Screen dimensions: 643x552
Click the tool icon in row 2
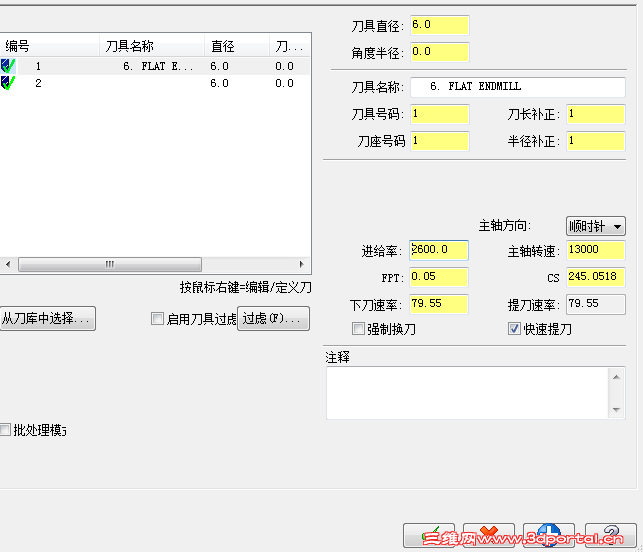(8, 83)
